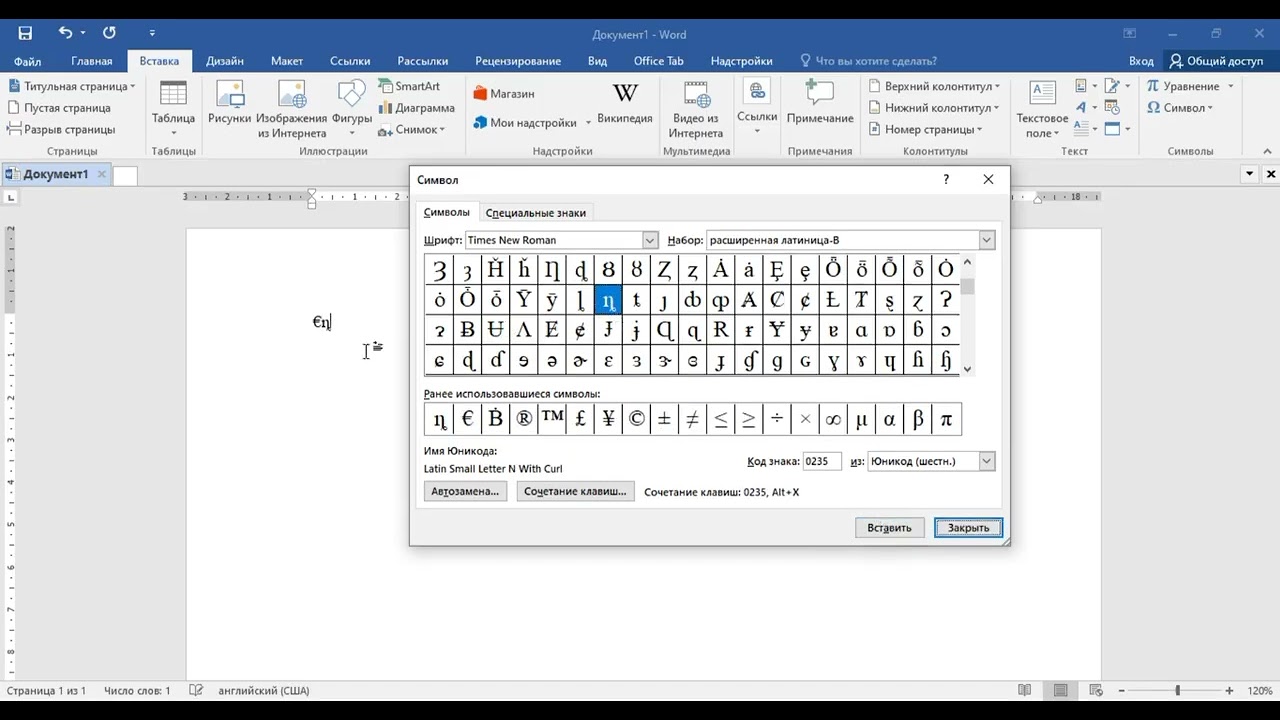
Task: Click the character code field 0235
Action: tap(823, 461)
